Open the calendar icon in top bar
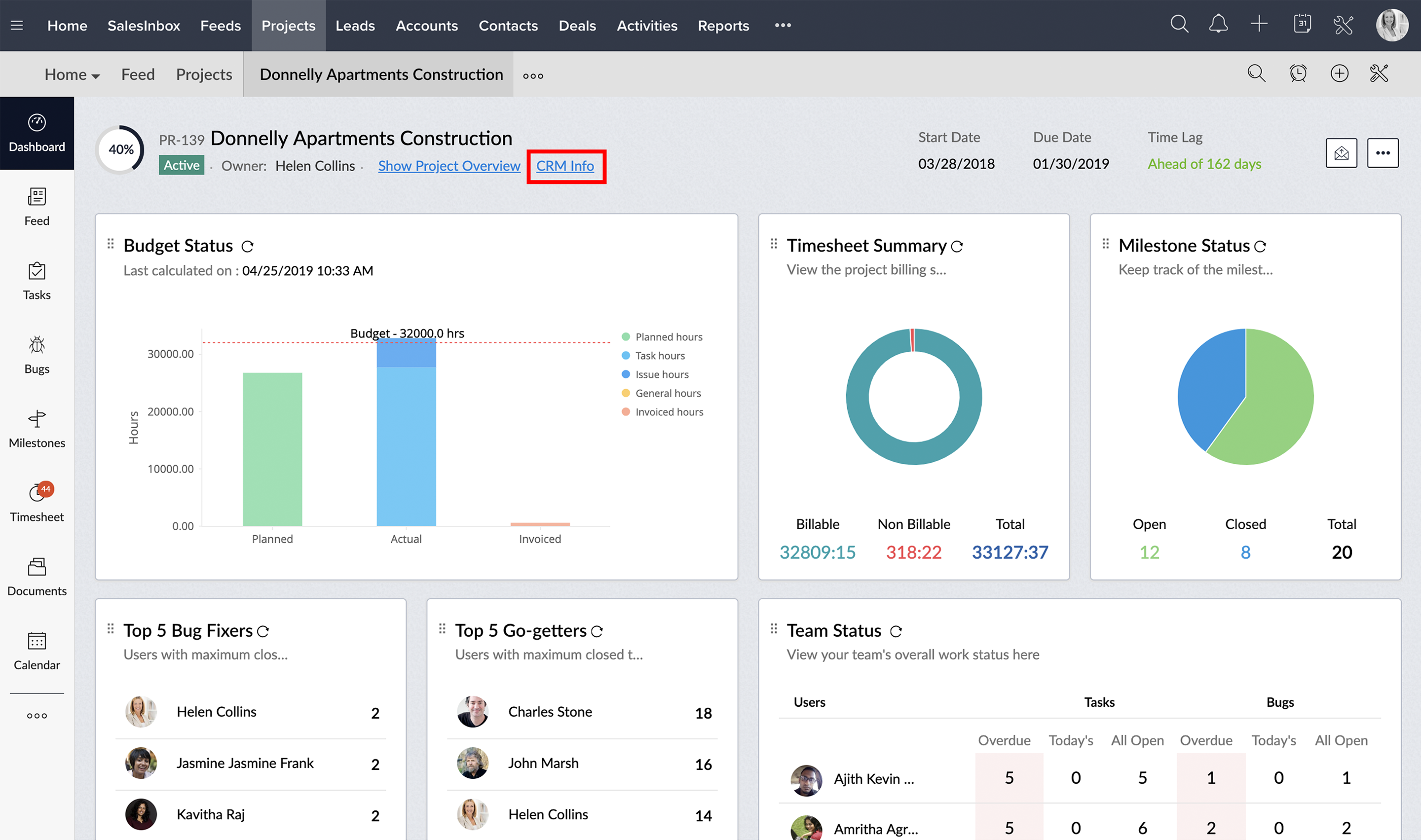Viewport: 1421px width, 840px height. pyautogui.click(x=1302, y=24)
